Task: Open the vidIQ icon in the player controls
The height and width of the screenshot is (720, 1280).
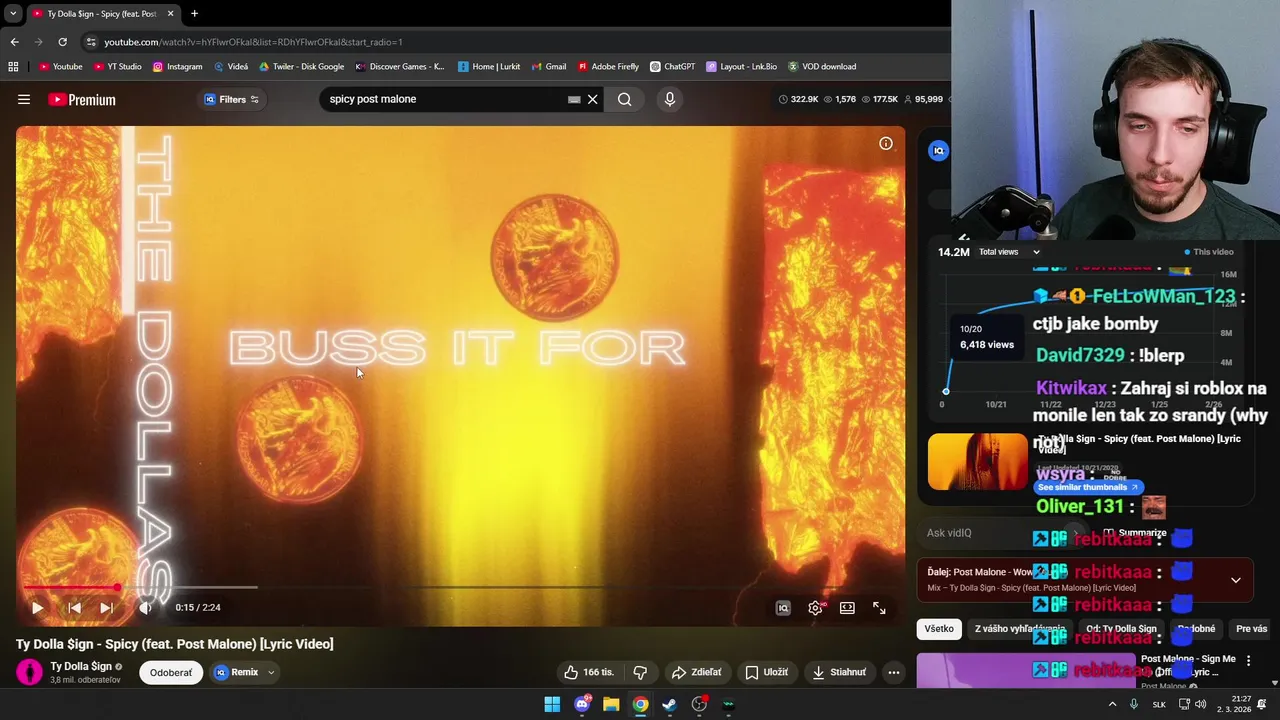Action: click(783, 607)
